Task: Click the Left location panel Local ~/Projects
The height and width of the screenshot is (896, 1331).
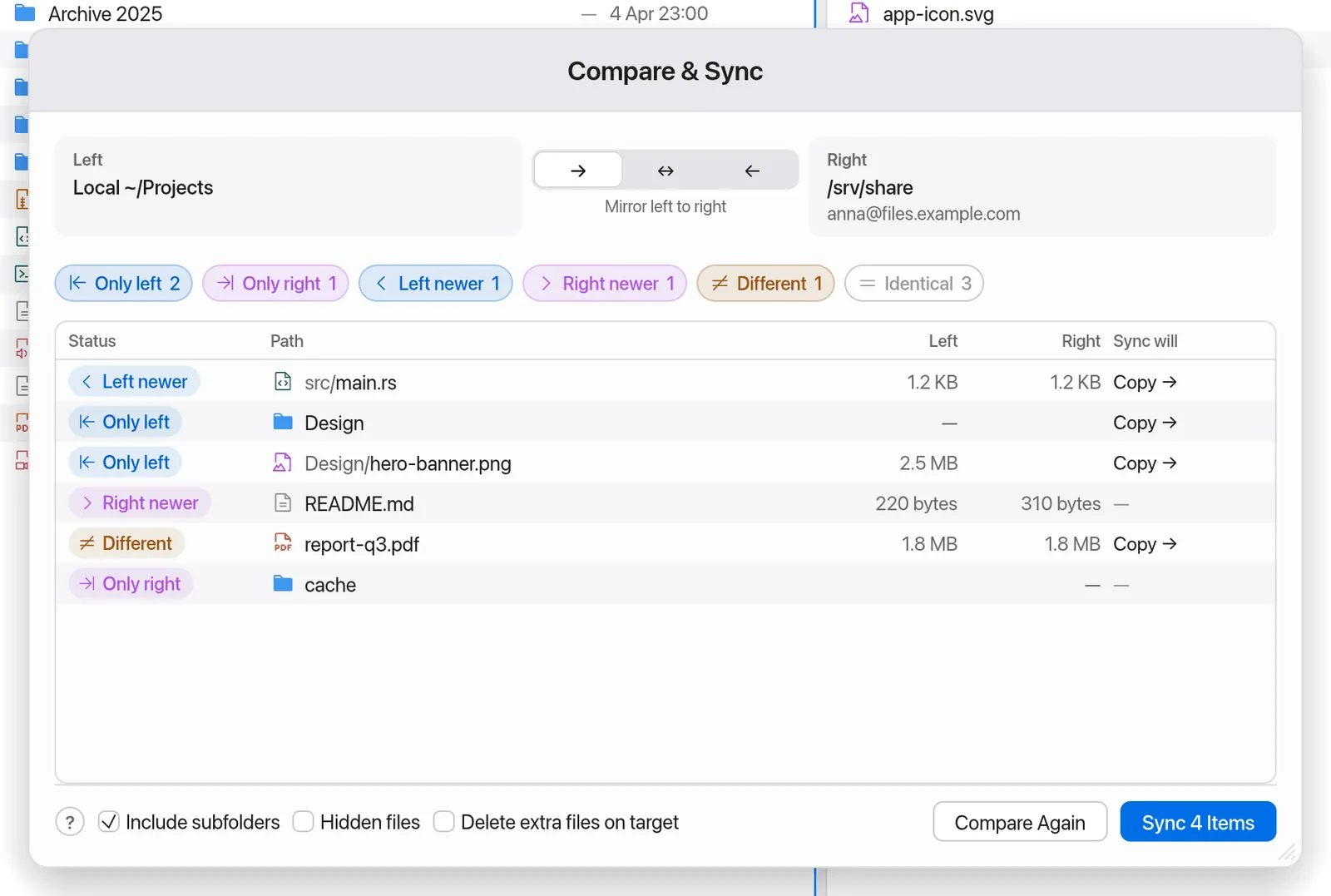Action: [x=288, y=186]
